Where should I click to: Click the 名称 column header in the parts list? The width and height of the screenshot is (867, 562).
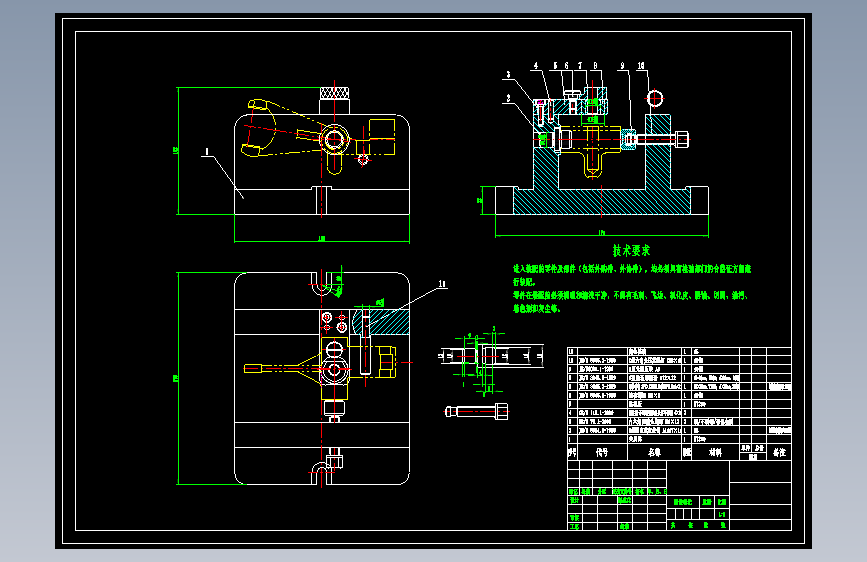[655, 452]
